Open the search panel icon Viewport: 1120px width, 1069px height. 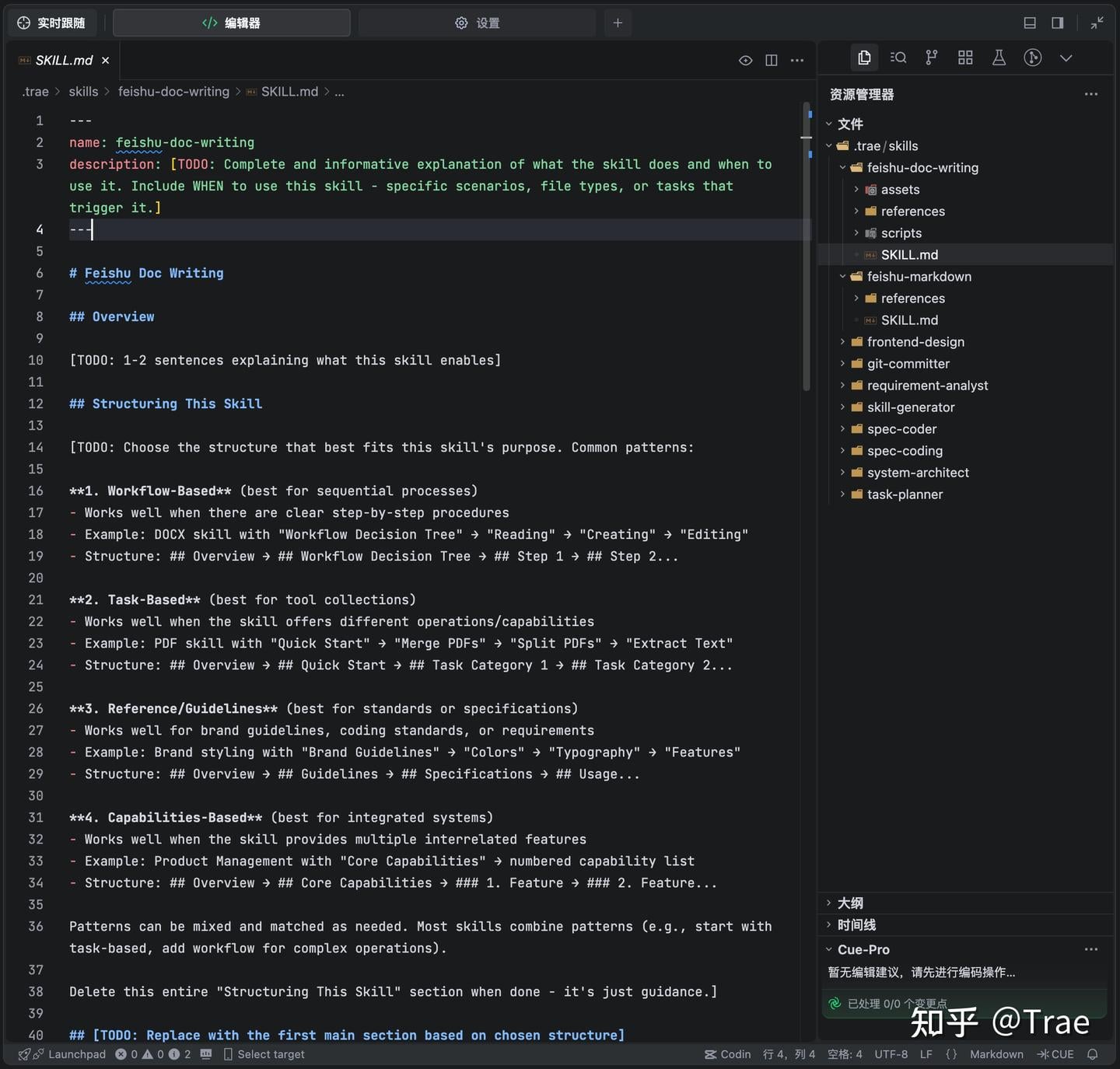click(x=898, y=58)
